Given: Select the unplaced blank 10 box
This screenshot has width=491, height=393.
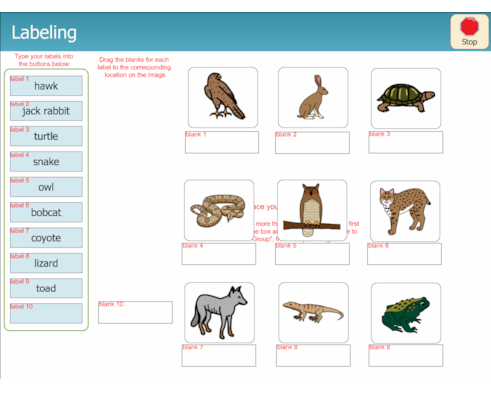Looking at the screenshot, I should coord(135,312).
